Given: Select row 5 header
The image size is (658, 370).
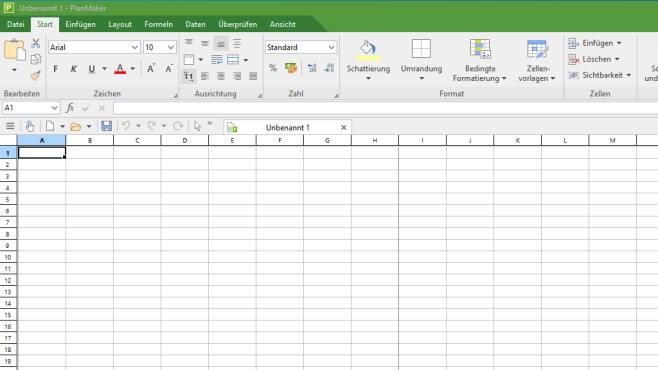Looking at the screenshot, I should (x=8, y=199).
